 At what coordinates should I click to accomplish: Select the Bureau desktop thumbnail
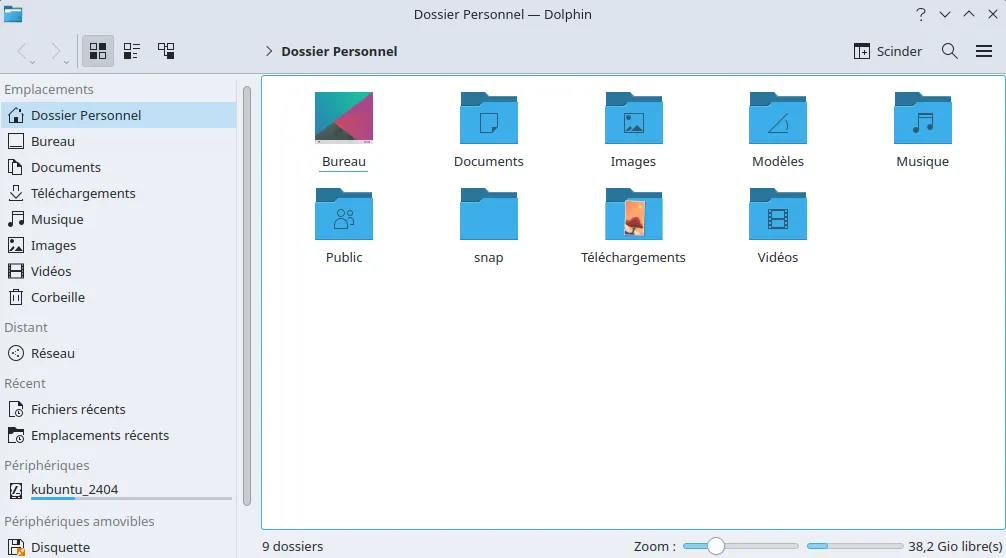(344, 119)
